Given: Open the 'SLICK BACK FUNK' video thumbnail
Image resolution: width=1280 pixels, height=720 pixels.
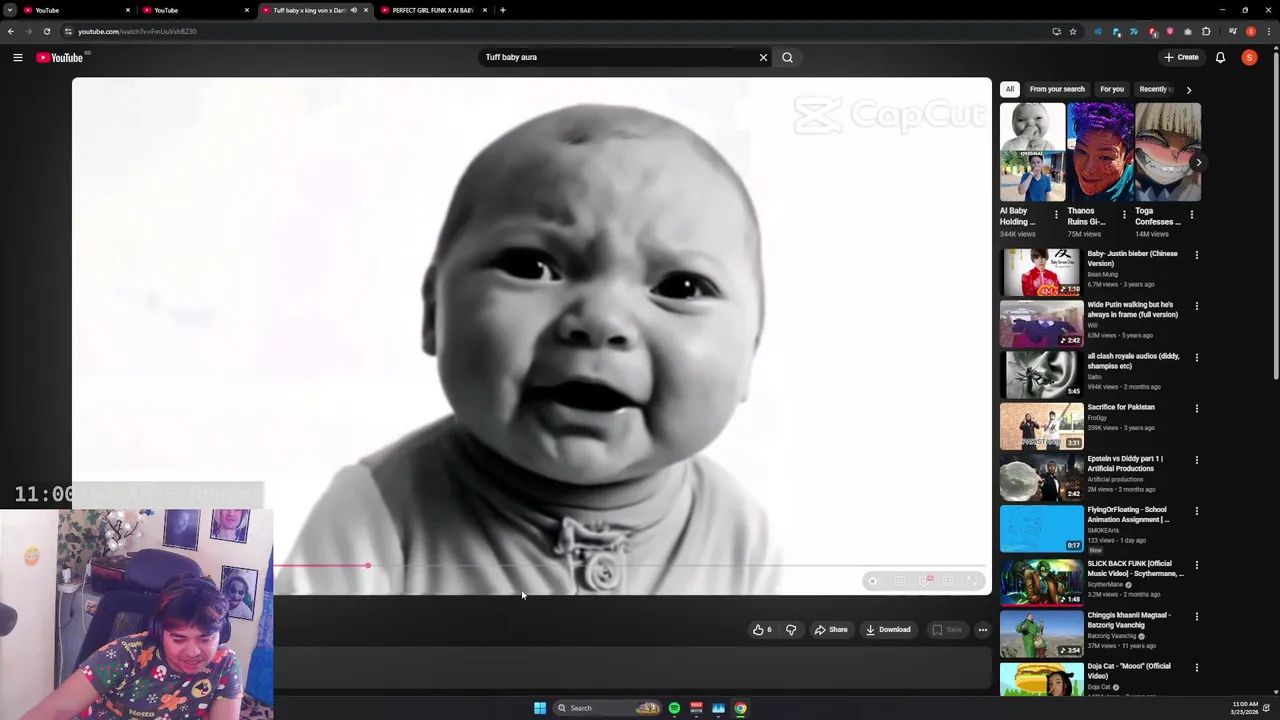Looking at the screenshot, I should pyautogui.click(x=1041, y=581).
